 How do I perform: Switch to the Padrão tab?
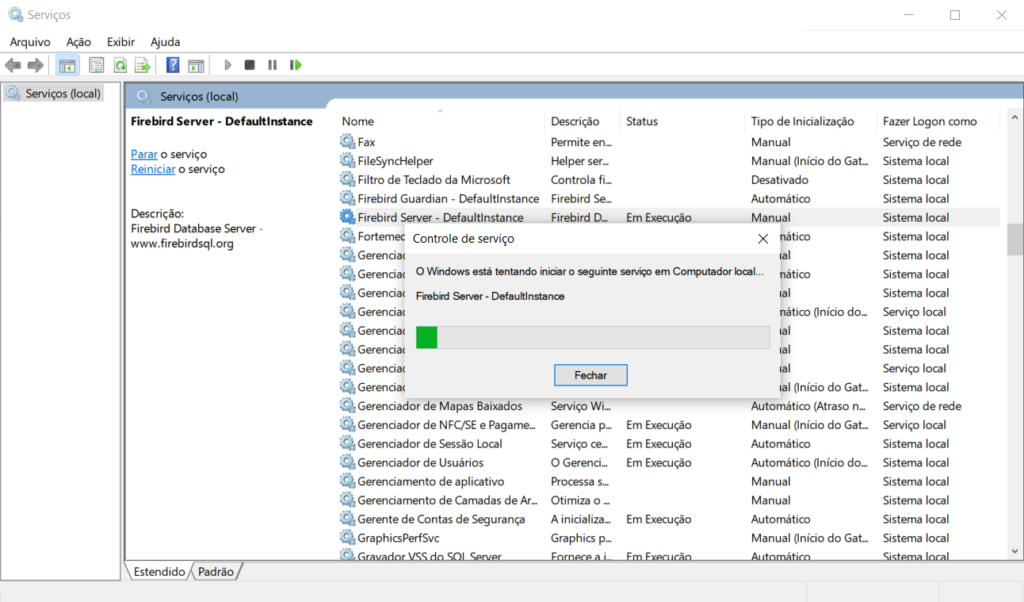tap(216, 572)
